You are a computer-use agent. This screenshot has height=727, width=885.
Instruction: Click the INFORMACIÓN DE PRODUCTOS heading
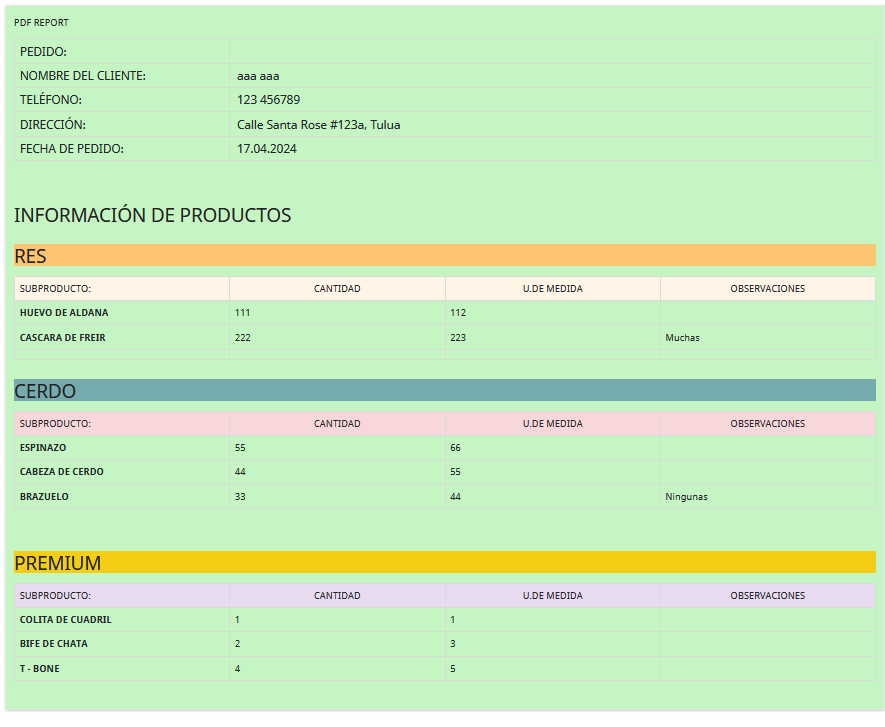point(152,215)
